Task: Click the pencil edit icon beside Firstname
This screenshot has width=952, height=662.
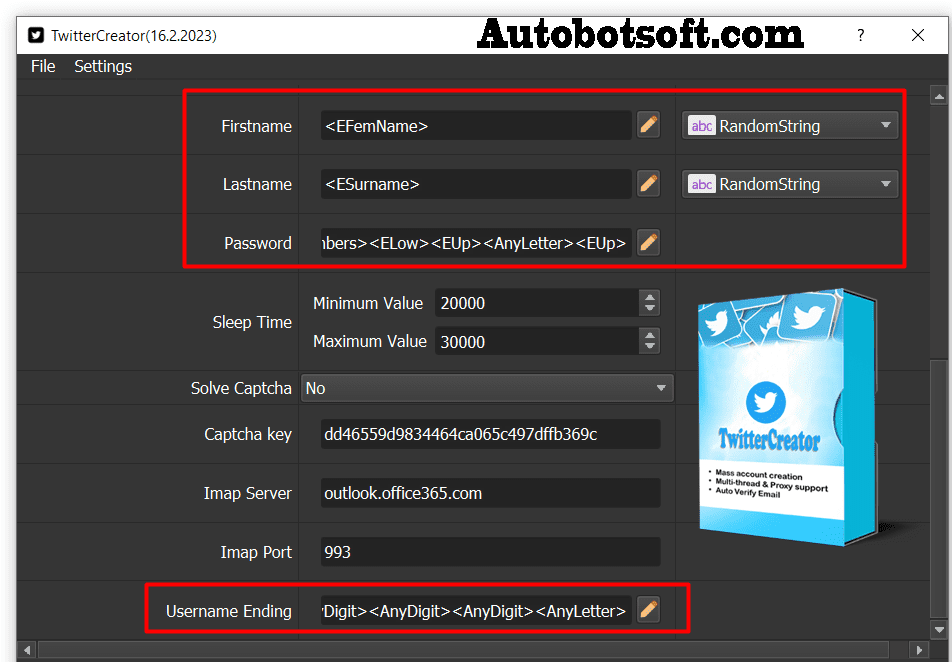Action: [648, 125]
